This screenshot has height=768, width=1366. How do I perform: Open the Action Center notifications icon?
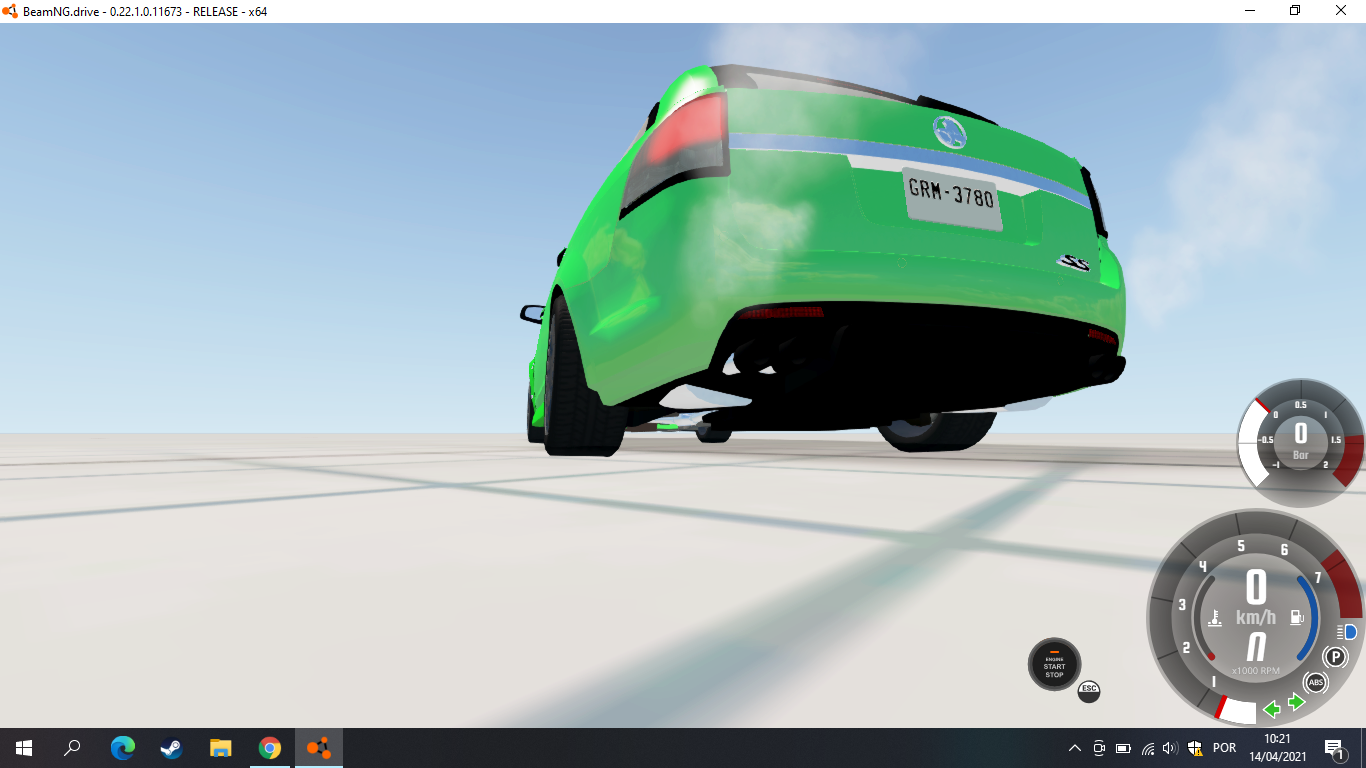(x=1334, y=748)
